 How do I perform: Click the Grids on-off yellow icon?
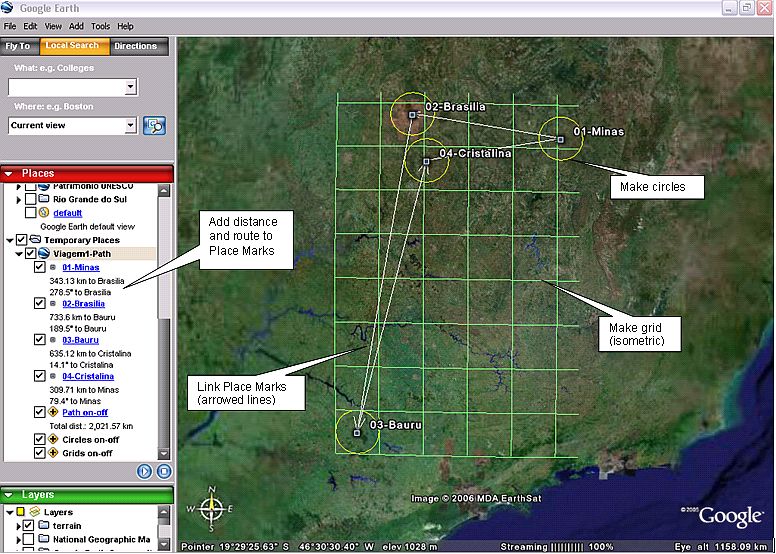(x=53, y=453)
